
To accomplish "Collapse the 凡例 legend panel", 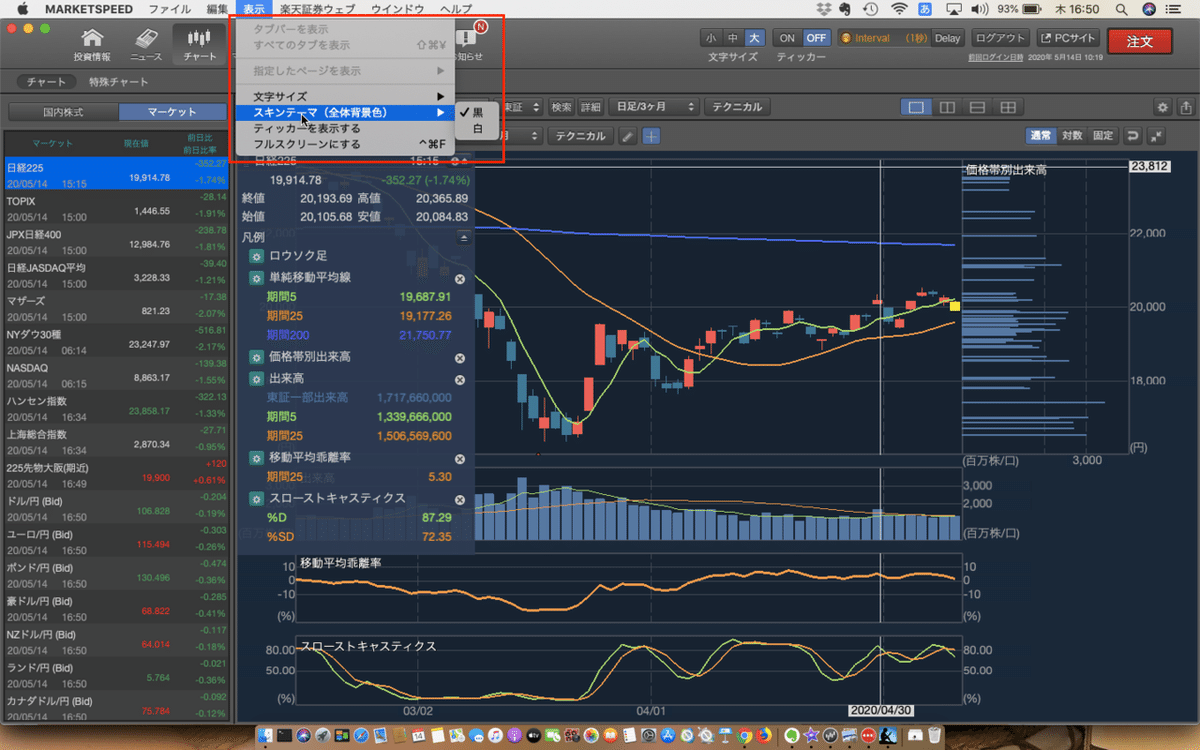I will click(463, 237).
